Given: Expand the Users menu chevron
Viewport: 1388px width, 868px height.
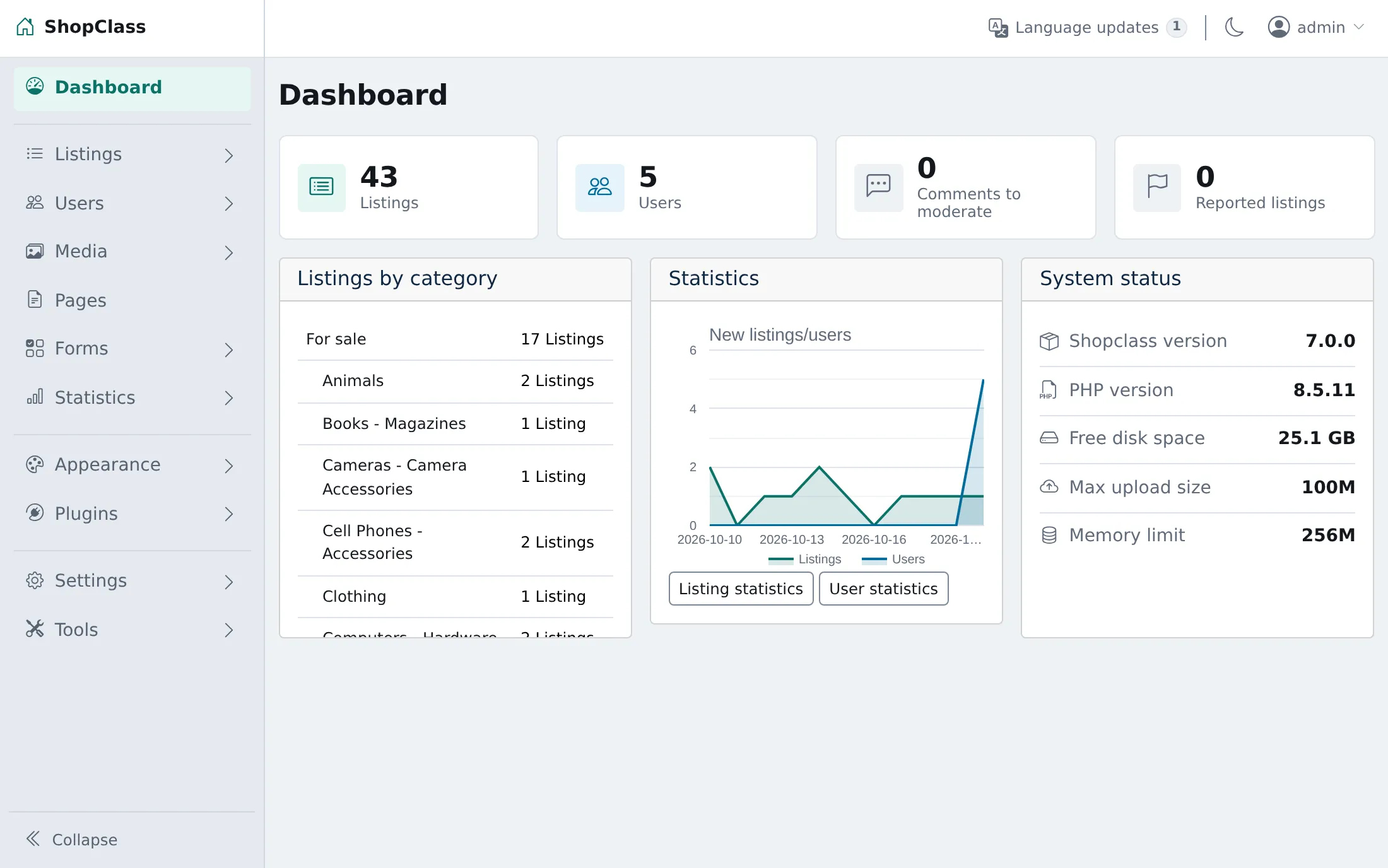Looking at the screenshot, I should [x=229, y=204].
